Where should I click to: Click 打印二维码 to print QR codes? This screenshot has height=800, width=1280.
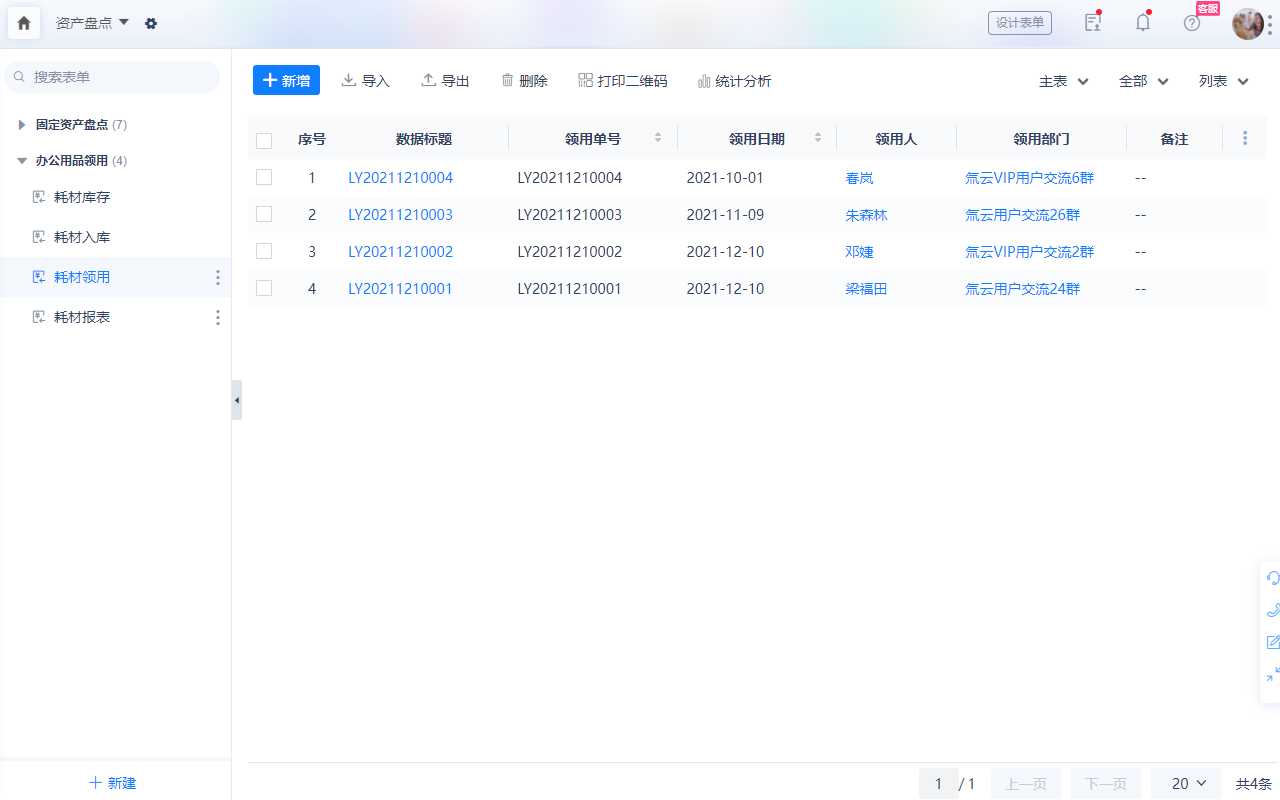tap(622, 81)
